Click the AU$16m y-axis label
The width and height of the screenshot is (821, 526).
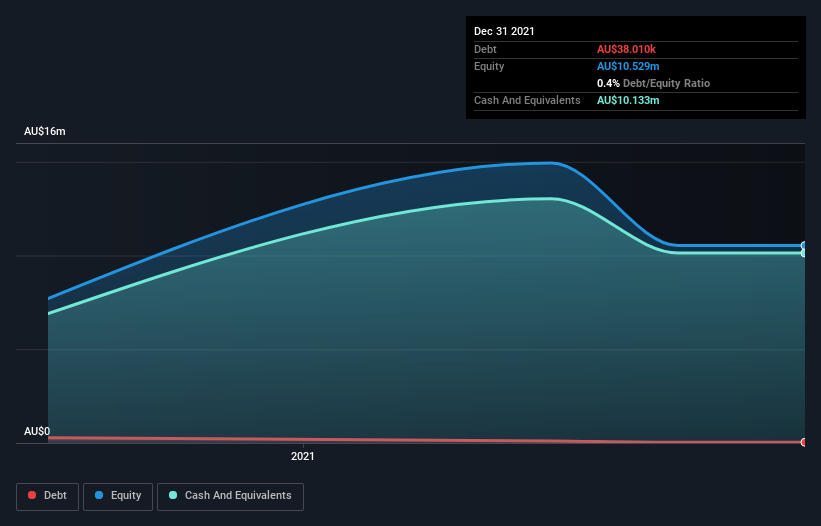45,131
